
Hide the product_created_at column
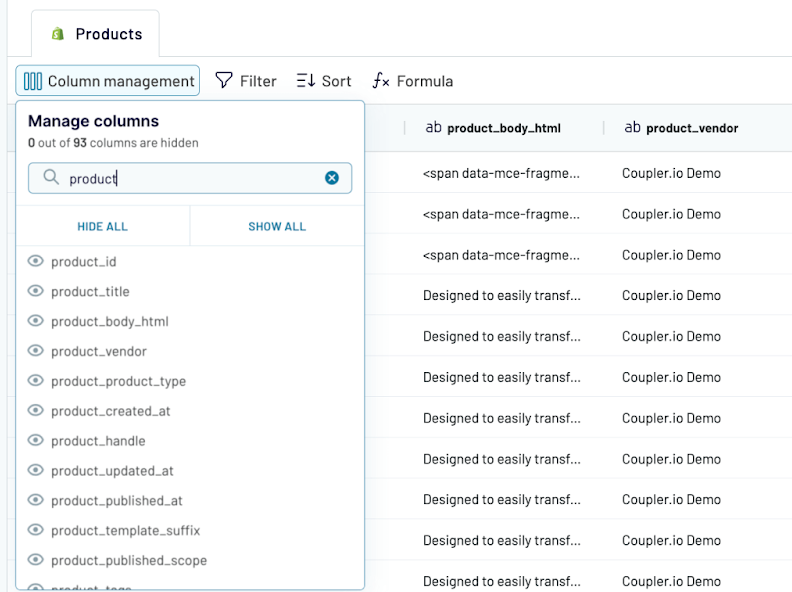(35, 410)
